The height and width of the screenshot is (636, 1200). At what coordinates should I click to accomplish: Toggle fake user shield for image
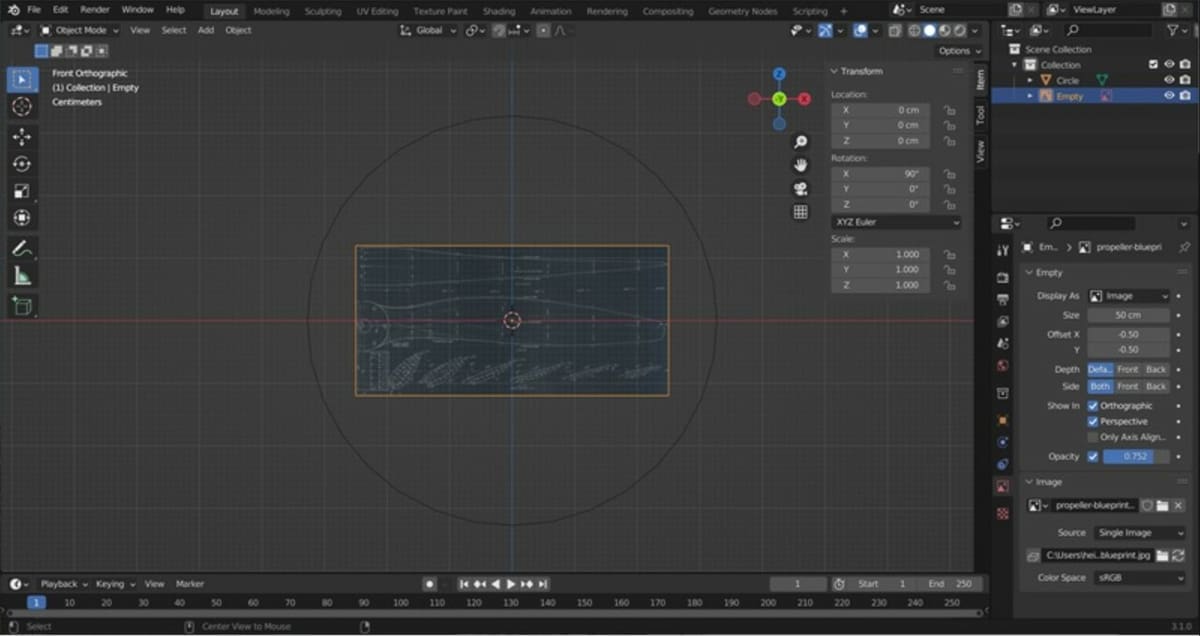click(x=1147, y=505)
